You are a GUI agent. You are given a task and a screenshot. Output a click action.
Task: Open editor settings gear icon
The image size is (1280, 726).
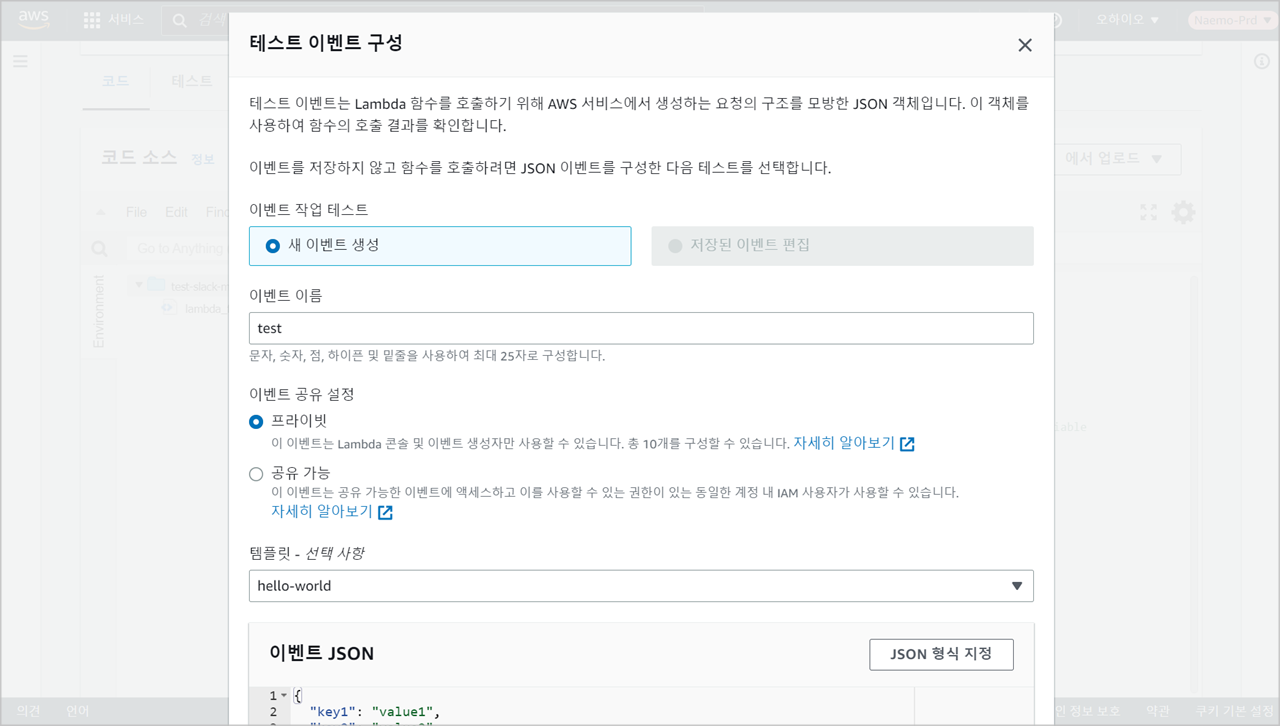1183,212
